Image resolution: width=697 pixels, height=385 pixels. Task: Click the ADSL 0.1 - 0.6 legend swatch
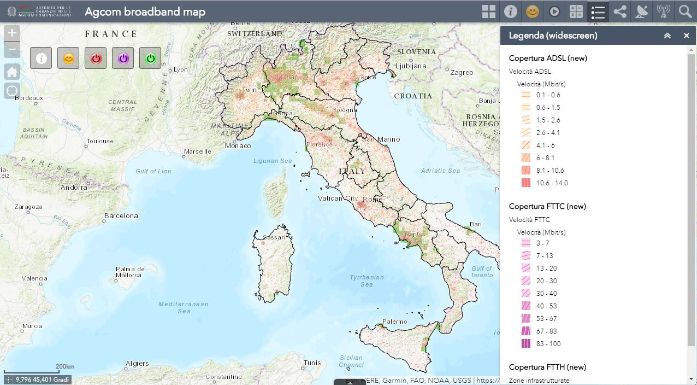[526, 95]
